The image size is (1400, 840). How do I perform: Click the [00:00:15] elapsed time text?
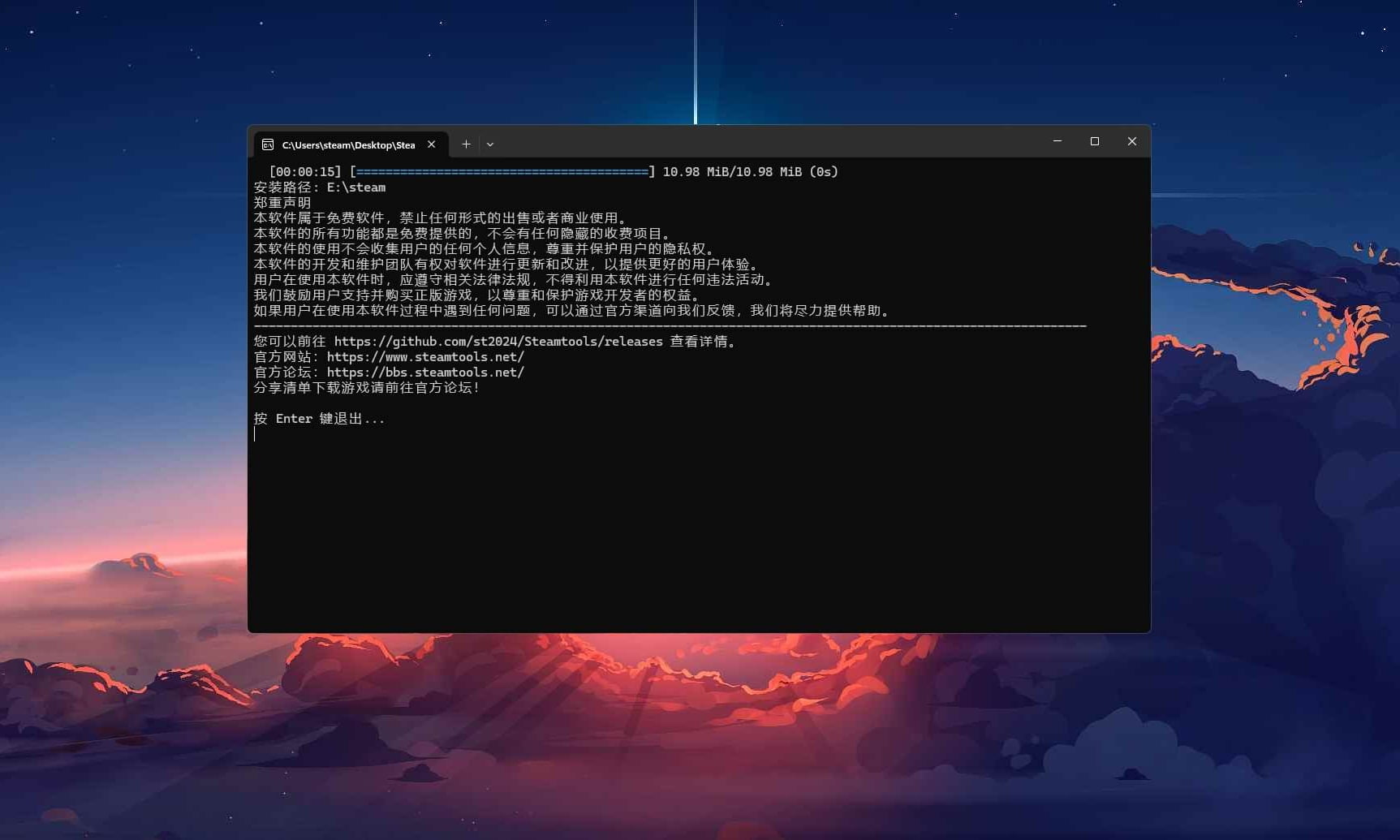click(305, 172)
